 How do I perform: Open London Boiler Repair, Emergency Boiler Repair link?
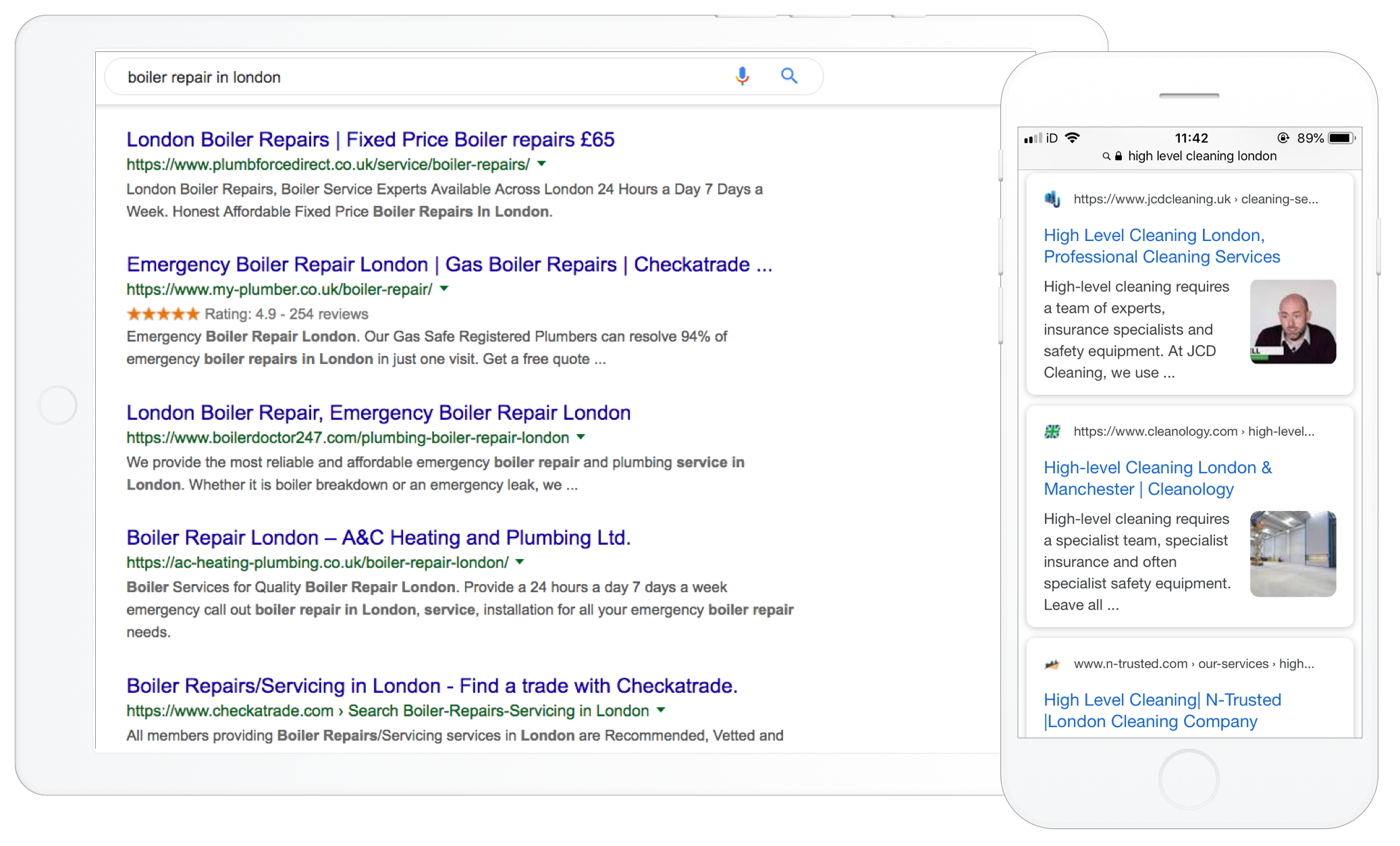379,413
